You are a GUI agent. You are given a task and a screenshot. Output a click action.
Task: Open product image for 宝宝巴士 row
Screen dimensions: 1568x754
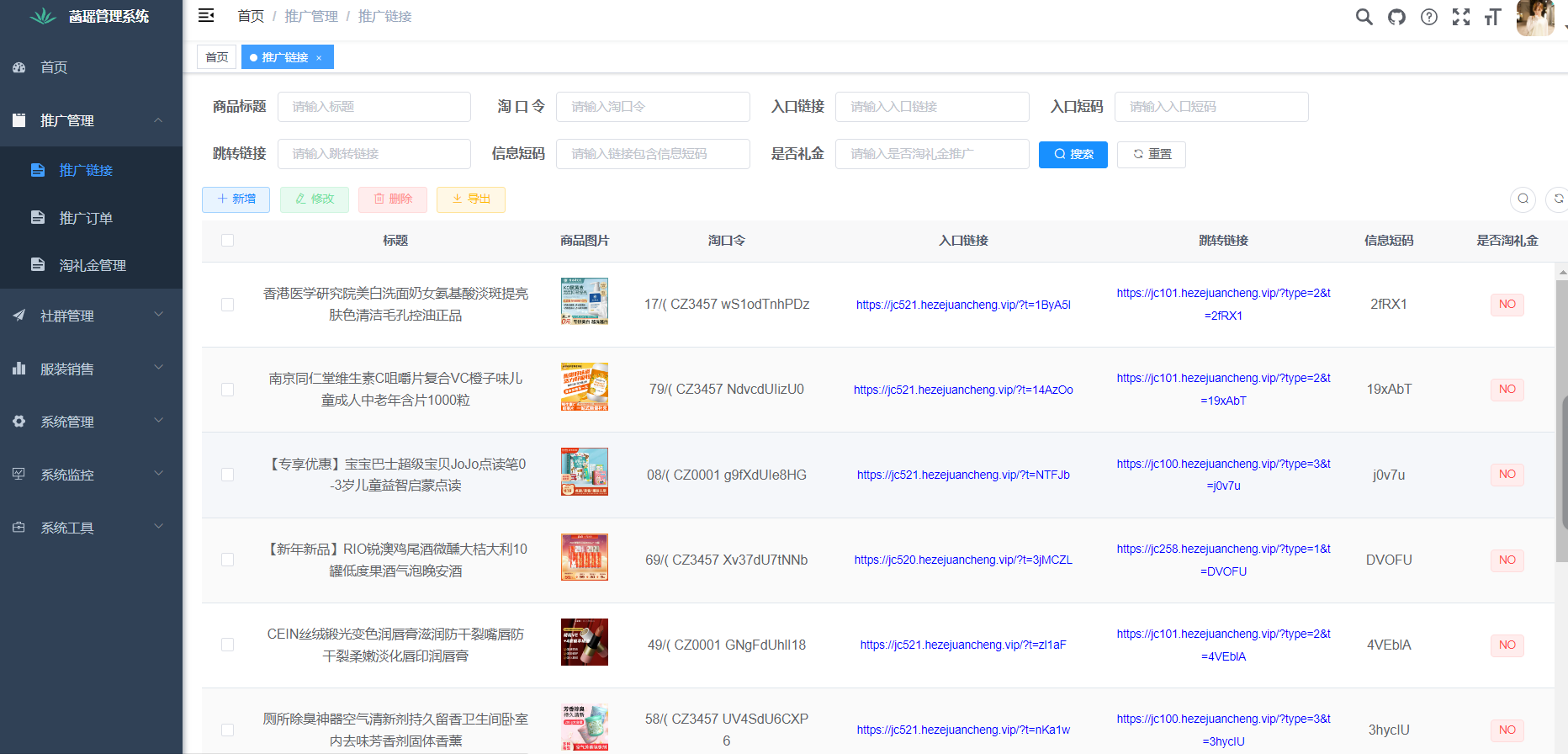tap(585, 472)
